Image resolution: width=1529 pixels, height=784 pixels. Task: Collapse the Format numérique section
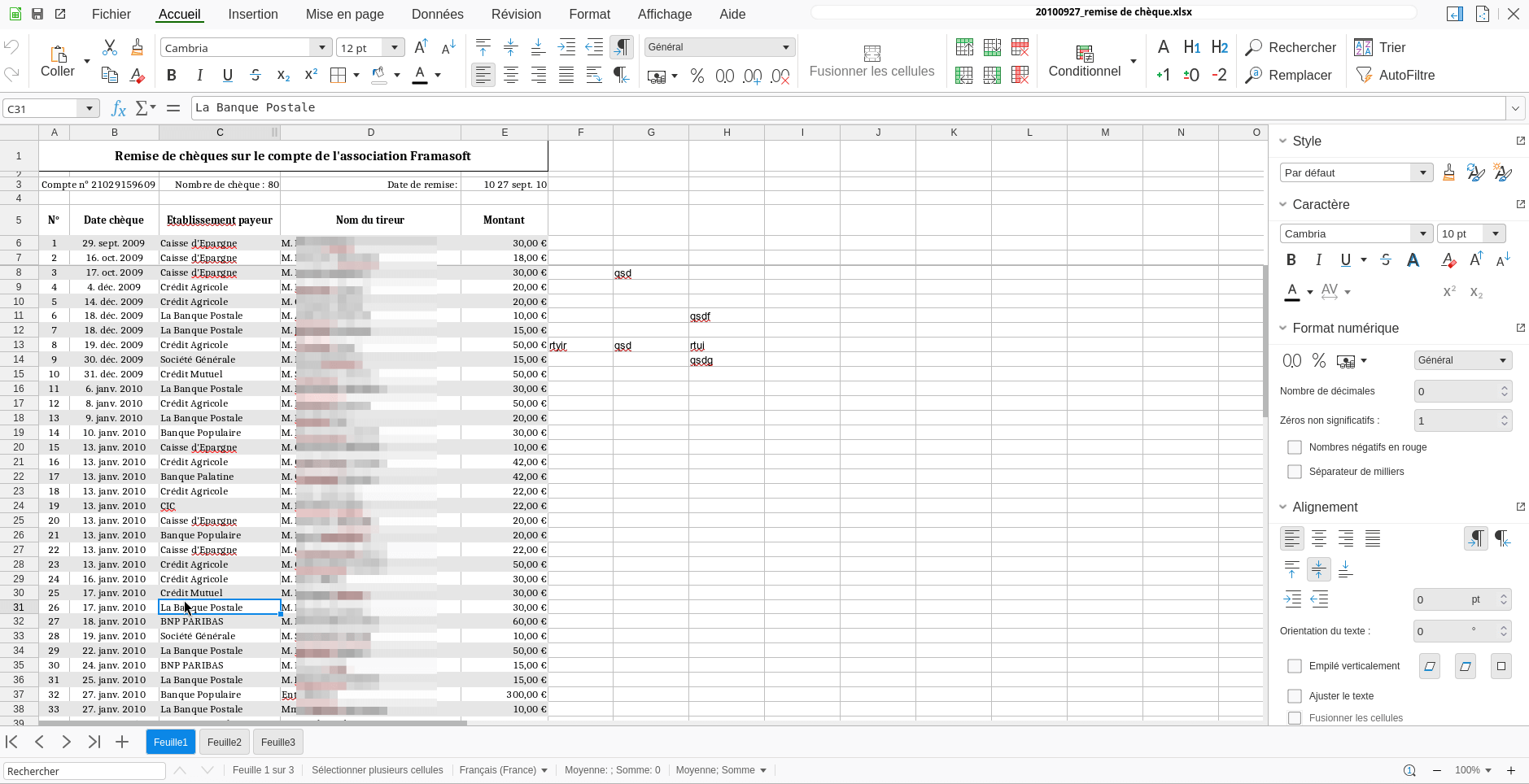1283,328
